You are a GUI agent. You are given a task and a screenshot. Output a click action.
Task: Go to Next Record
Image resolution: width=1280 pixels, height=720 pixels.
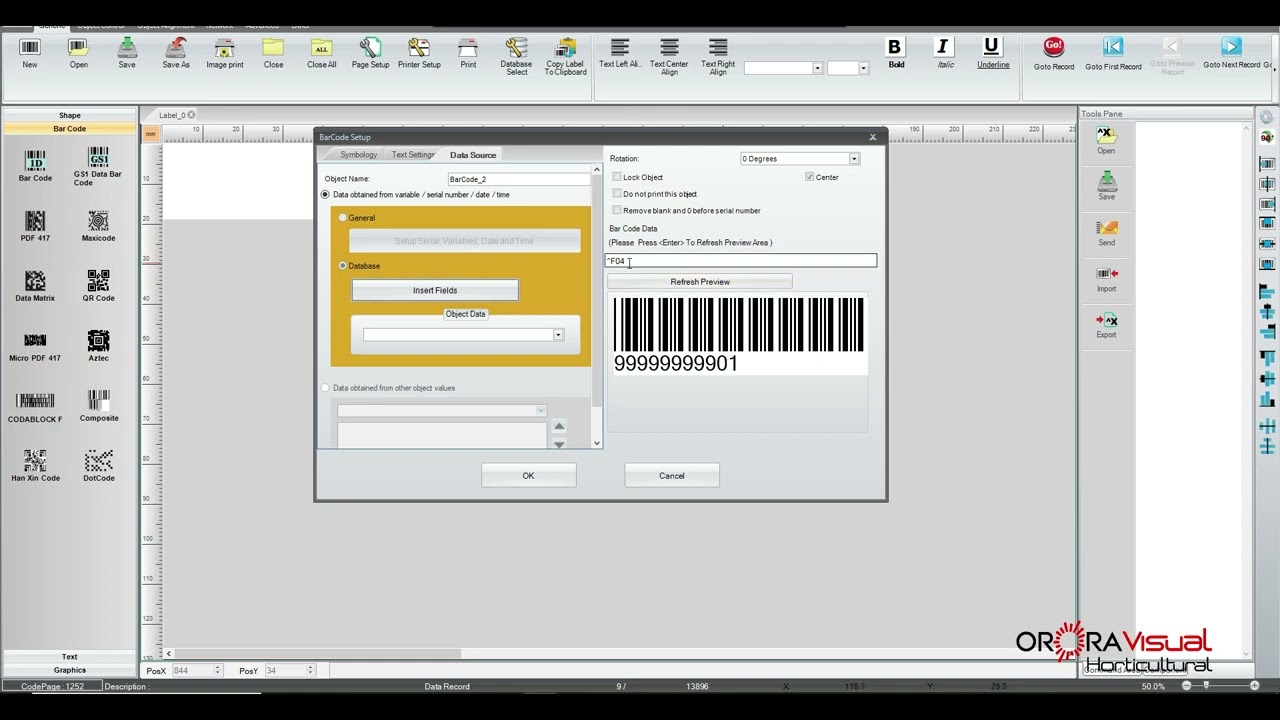tap(1231, 54)
